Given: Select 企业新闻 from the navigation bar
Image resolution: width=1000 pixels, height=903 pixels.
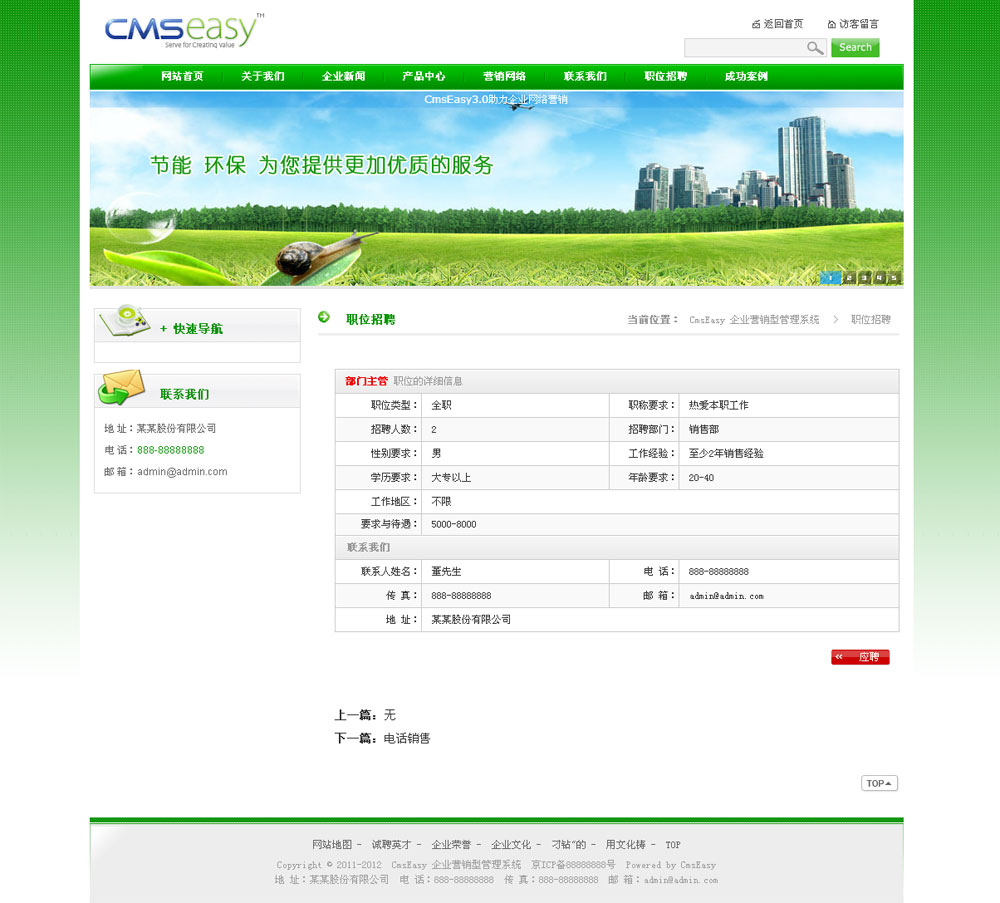Looking at the screenshot, I should (343, 77).
